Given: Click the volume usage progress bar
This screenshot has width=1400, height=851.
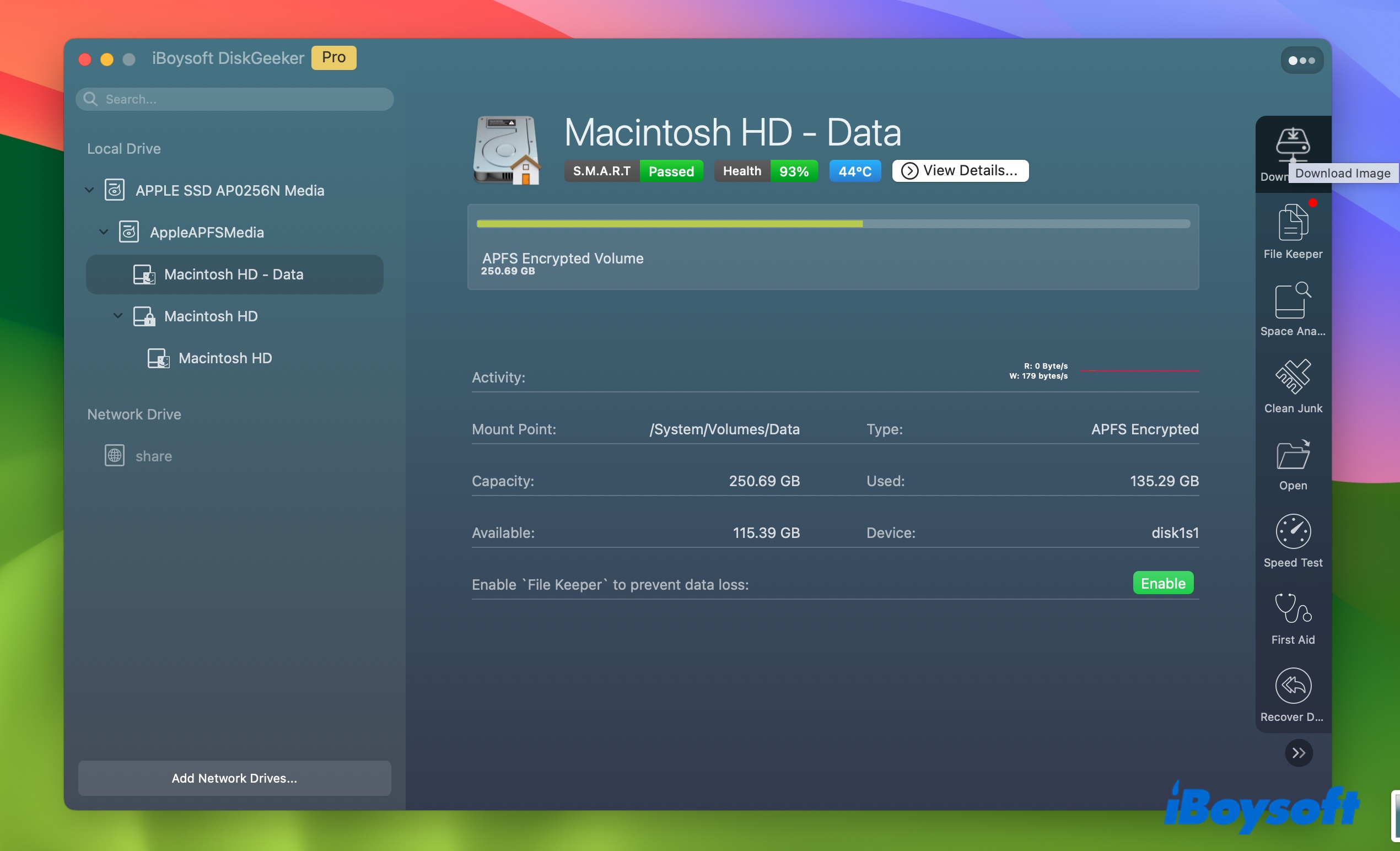Looking at the screenshot, I should [x=833, y=224].
